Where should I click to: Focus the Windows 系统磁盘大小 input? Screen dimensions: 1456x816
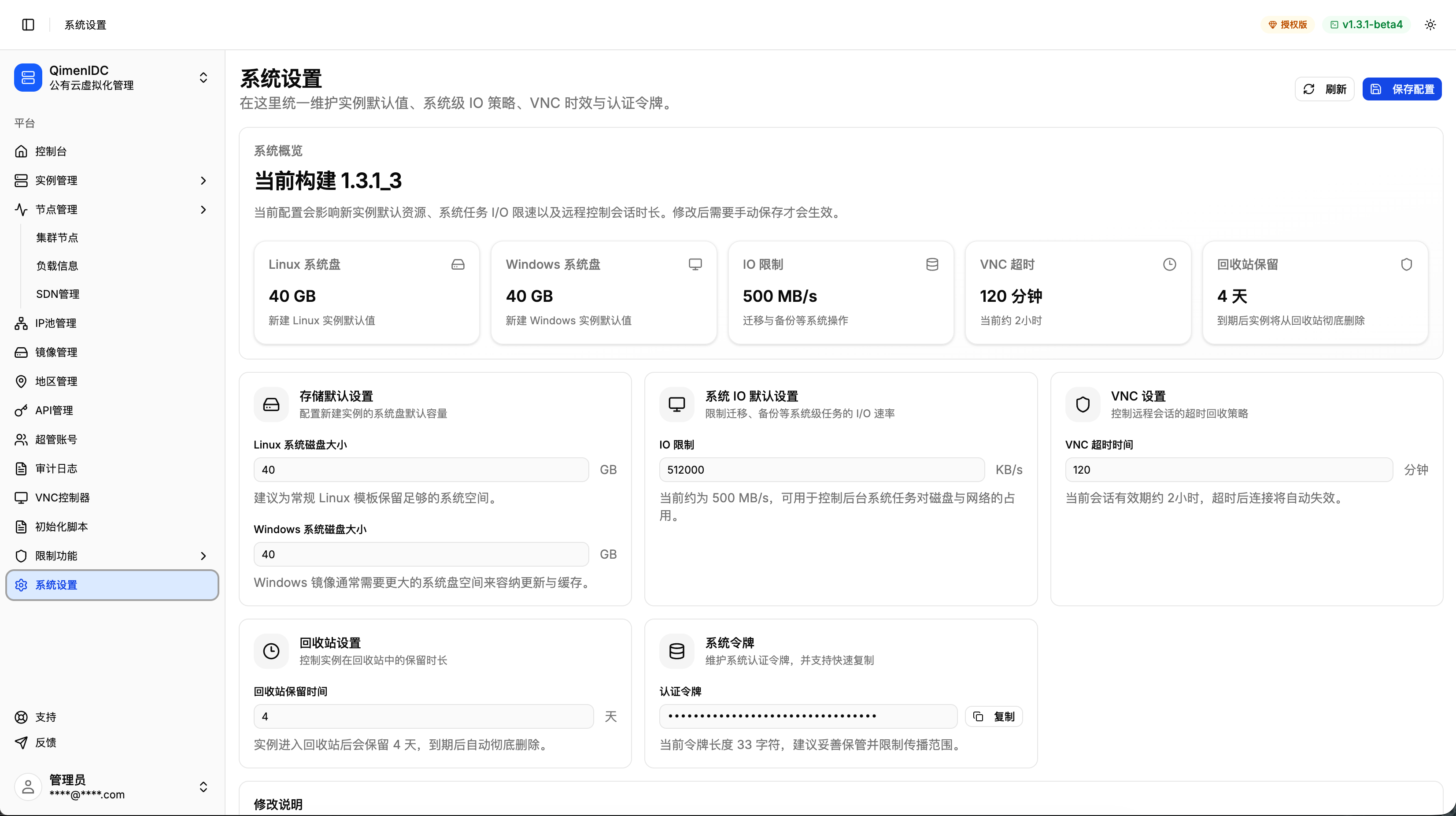(x=421, y=554)
